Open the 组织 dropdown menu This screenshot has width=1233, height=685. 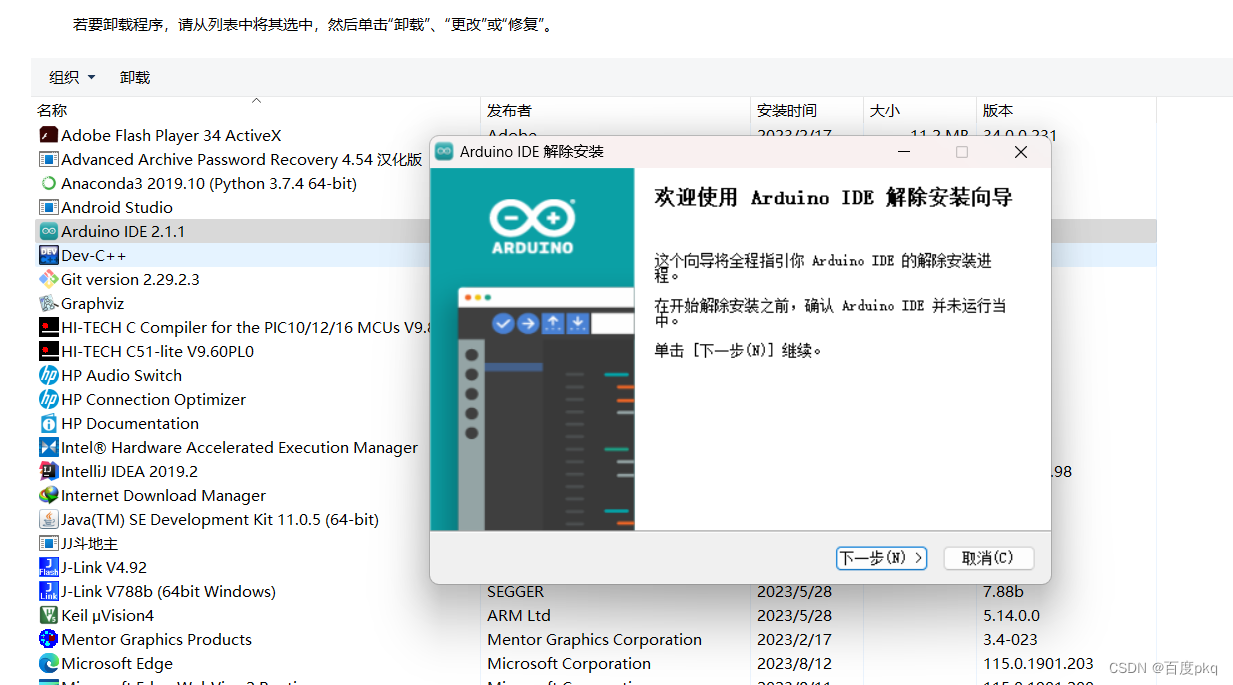point(72,77)
